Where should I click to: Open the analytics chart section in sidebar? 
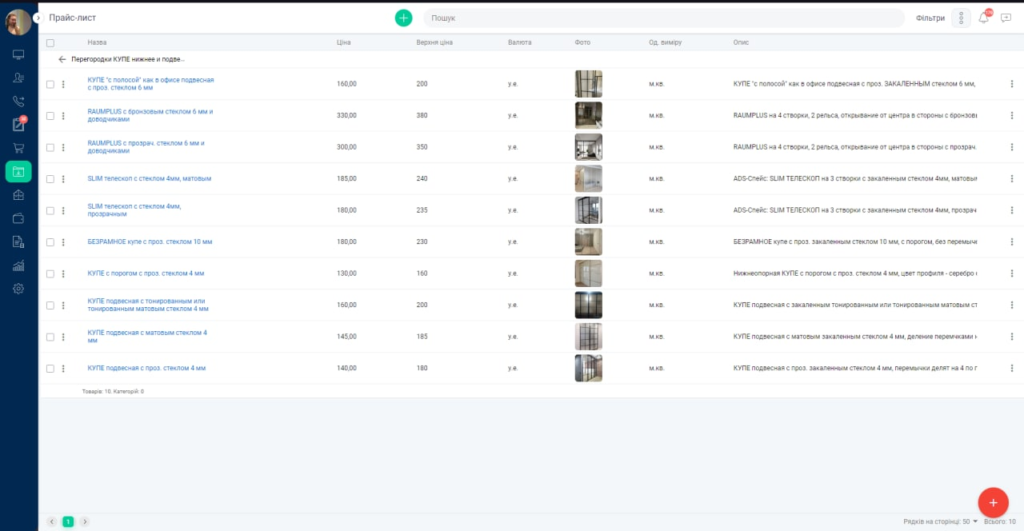(18, 265)
